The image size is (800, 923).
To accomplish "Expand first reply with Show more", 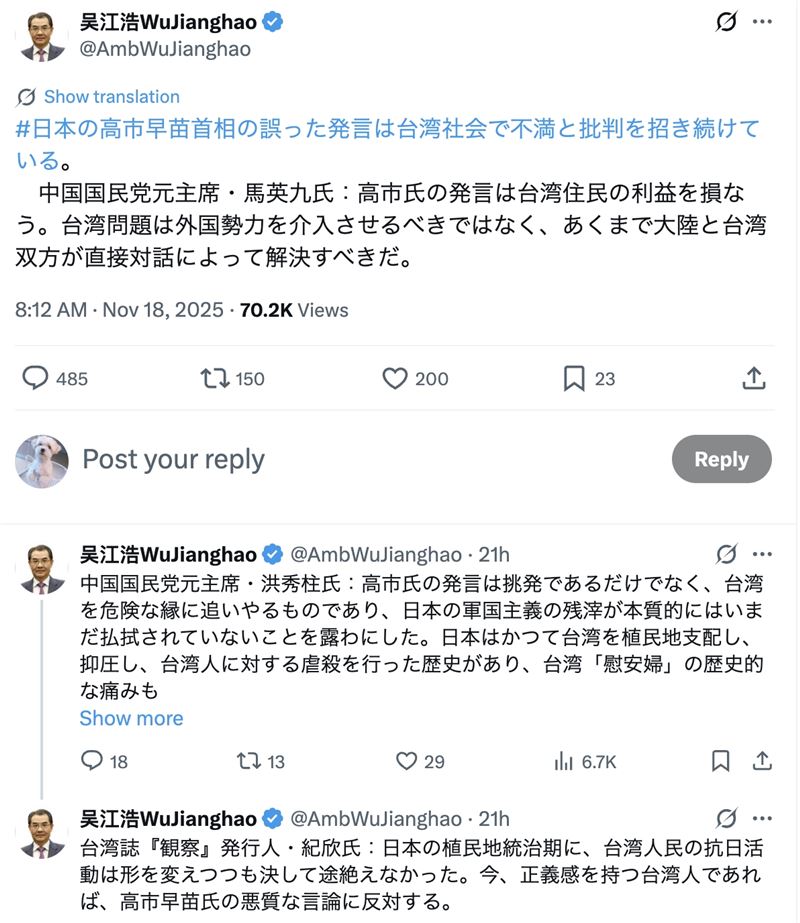I will [x=131, y=718].
